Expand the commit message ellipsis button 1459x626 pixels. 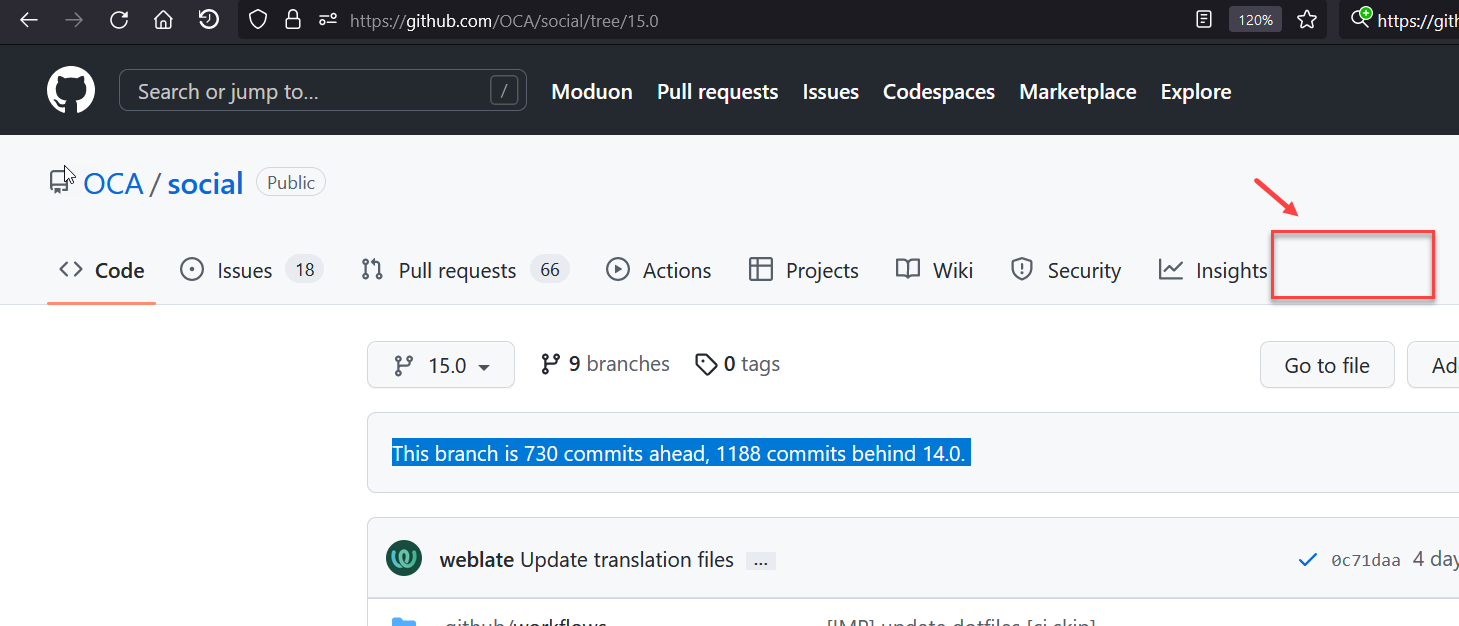(x=760, y=561)
